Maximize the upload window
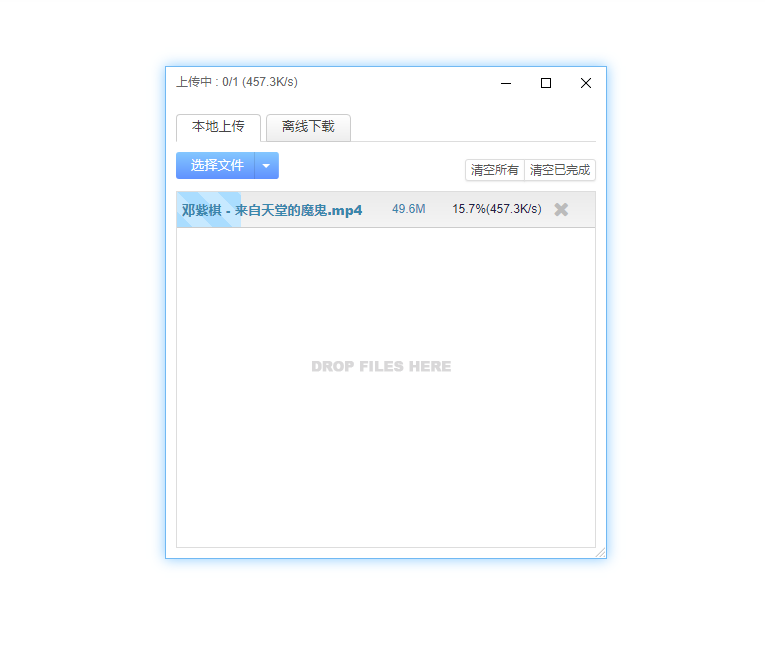Viewport: 765px width, 668px height. pyautogui.click(x=546, y=83)
